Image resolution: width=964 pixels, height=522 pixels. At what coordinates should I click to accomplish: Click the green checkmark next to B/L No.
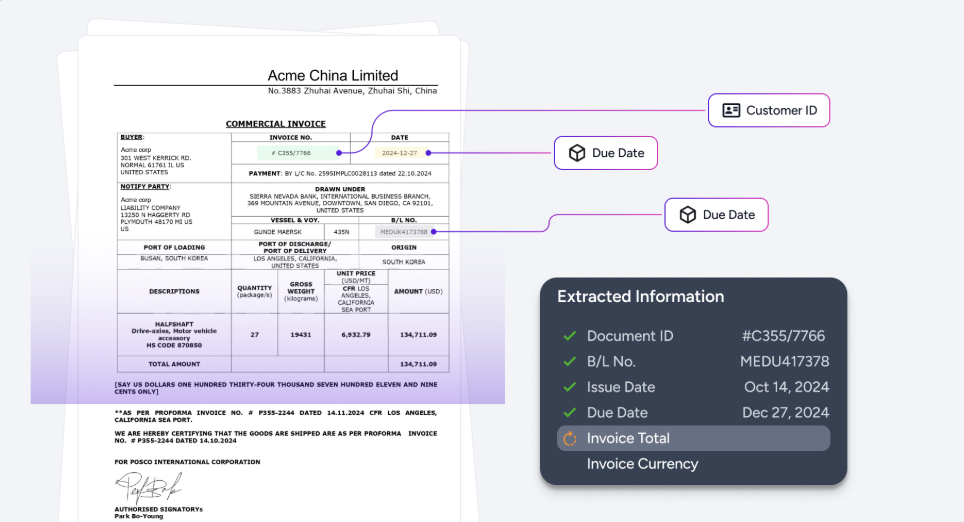pos(570,362)
